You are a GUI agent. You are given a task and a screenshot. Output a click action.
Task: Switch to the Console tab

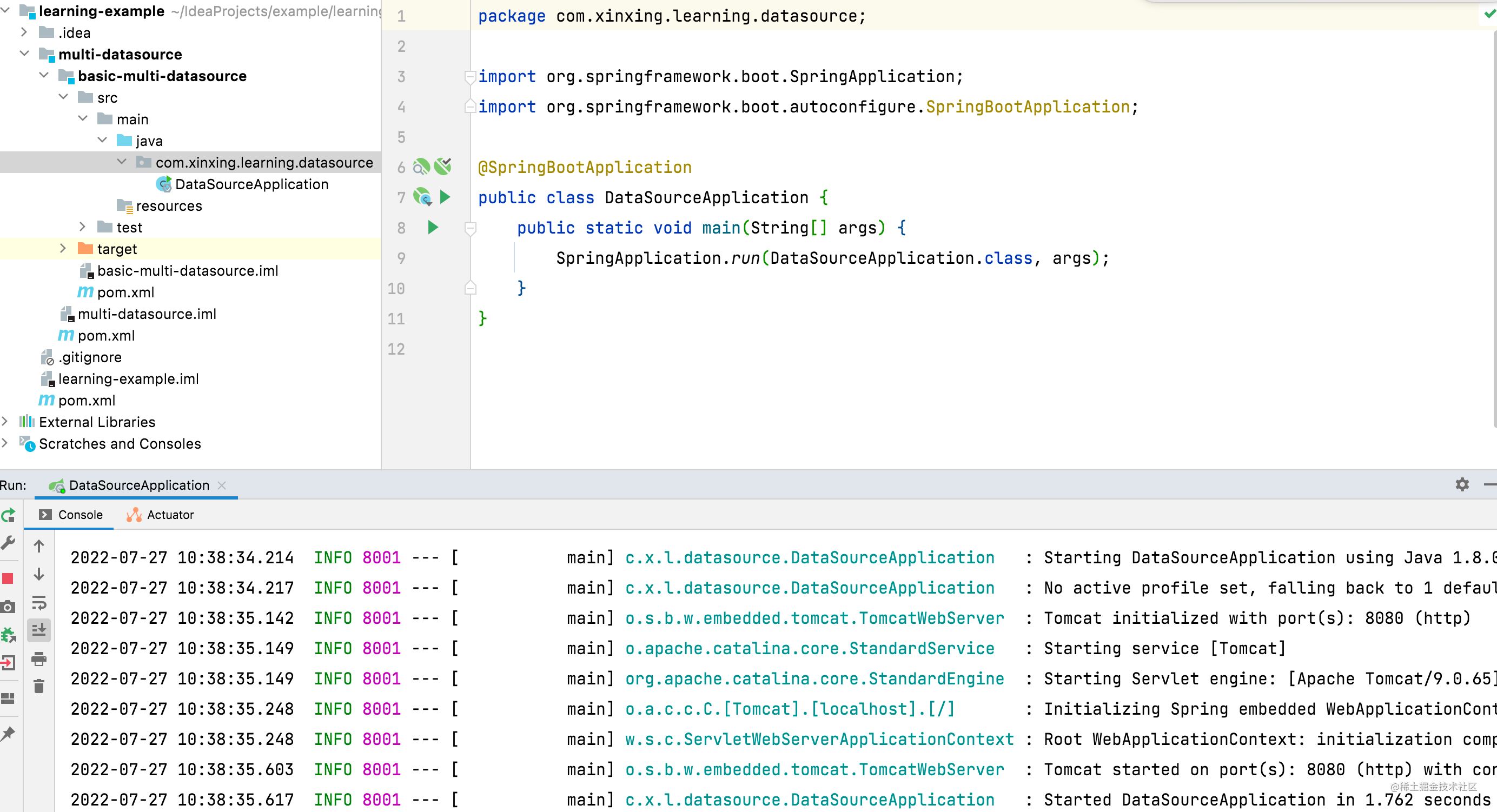[70, 515]
